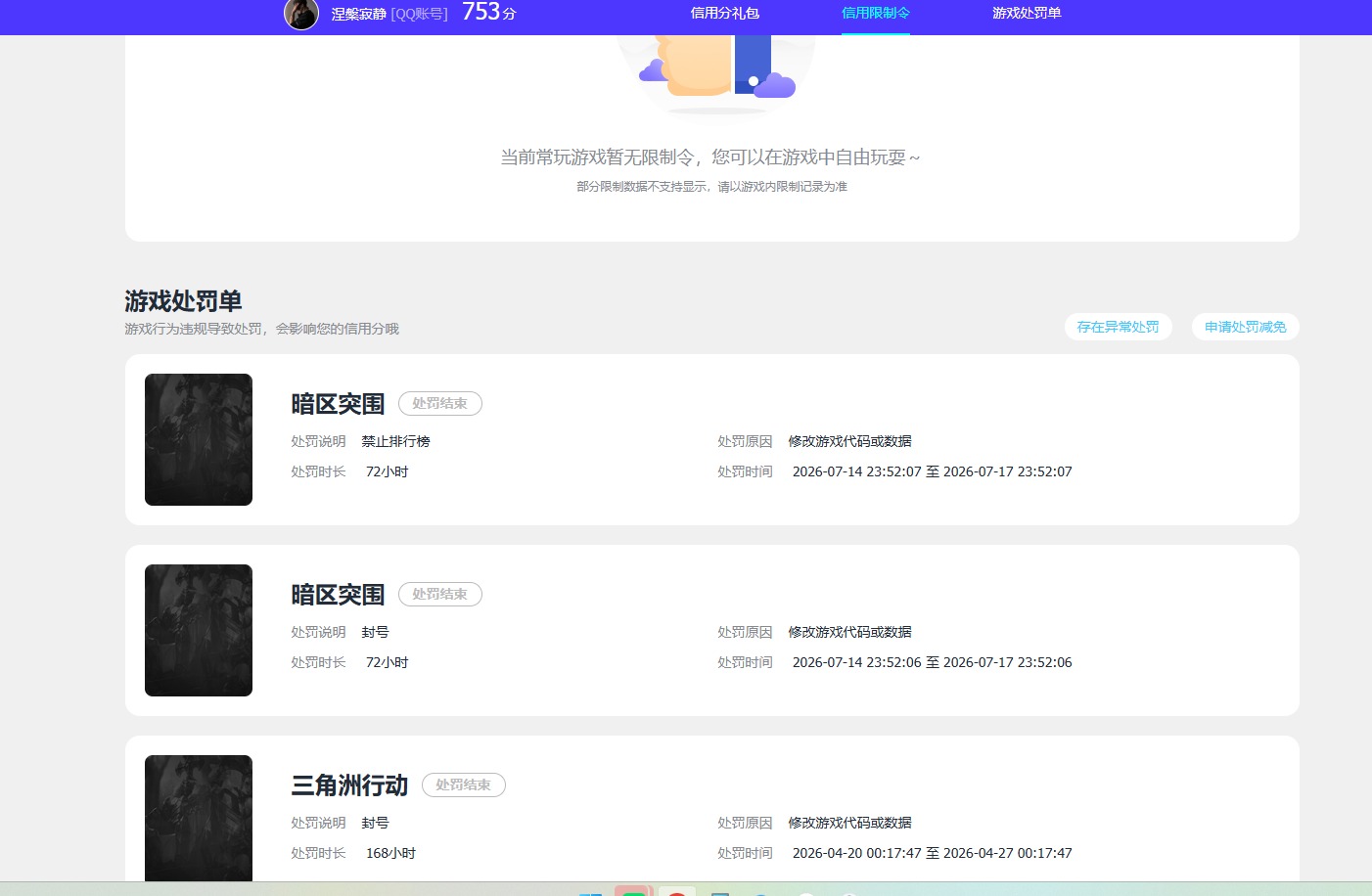Click the 168小时 penalty duration
This screenshot has height=896, width=1372.
(391, 853)
